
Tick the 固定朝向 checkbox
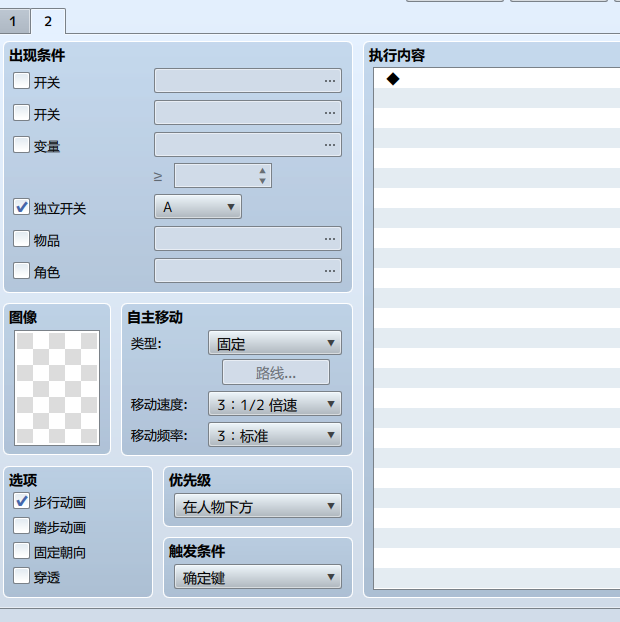click(x=21, y=551)
